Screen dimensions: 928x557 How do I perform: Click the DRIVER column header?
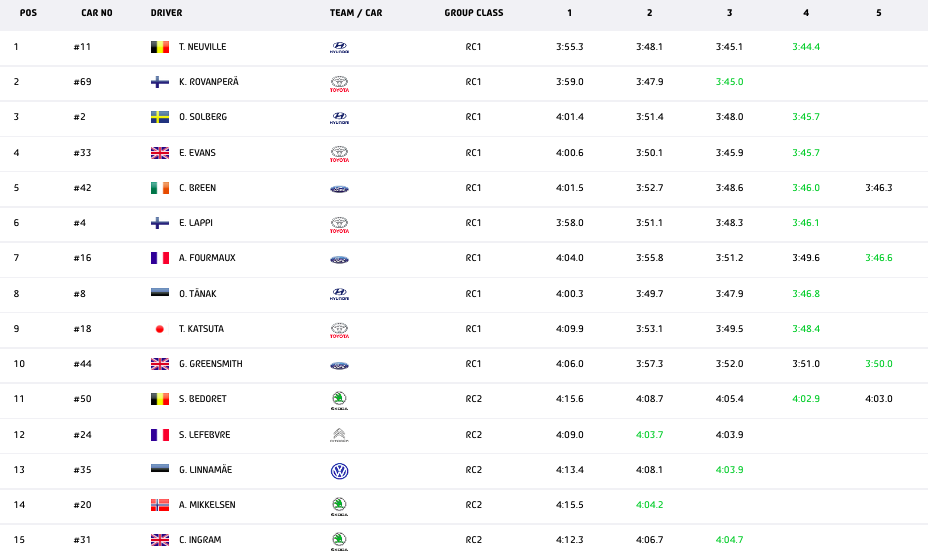pos(166,13)
